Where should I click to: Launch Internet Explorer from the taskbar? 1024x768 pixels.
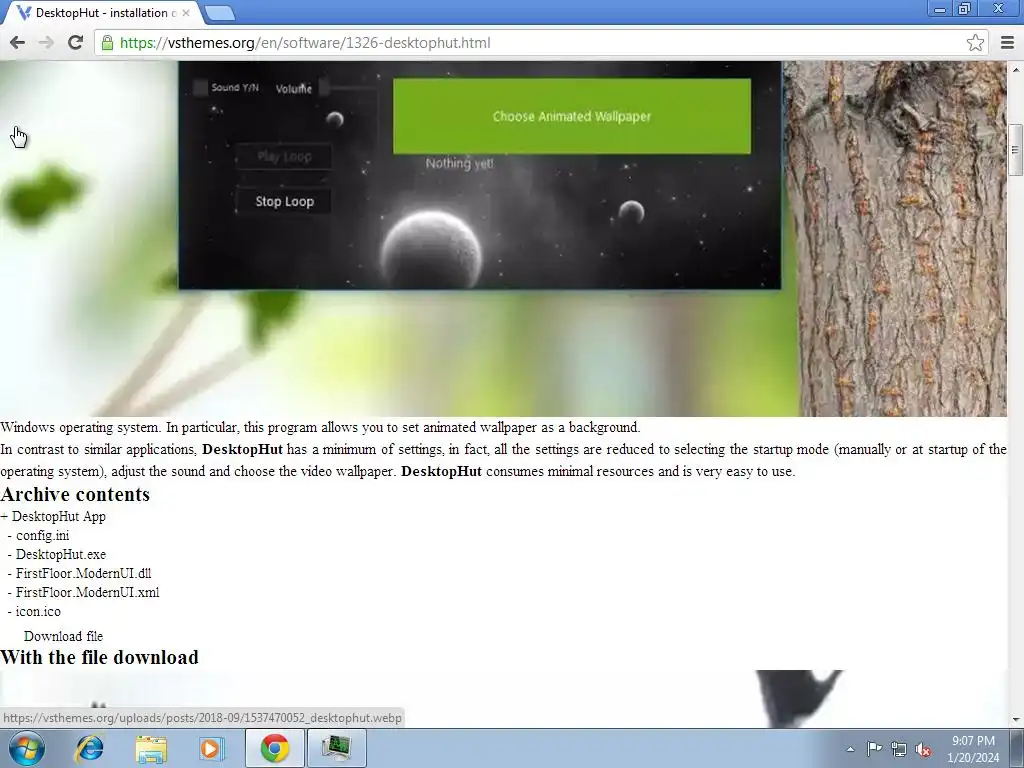pos(89,748)
